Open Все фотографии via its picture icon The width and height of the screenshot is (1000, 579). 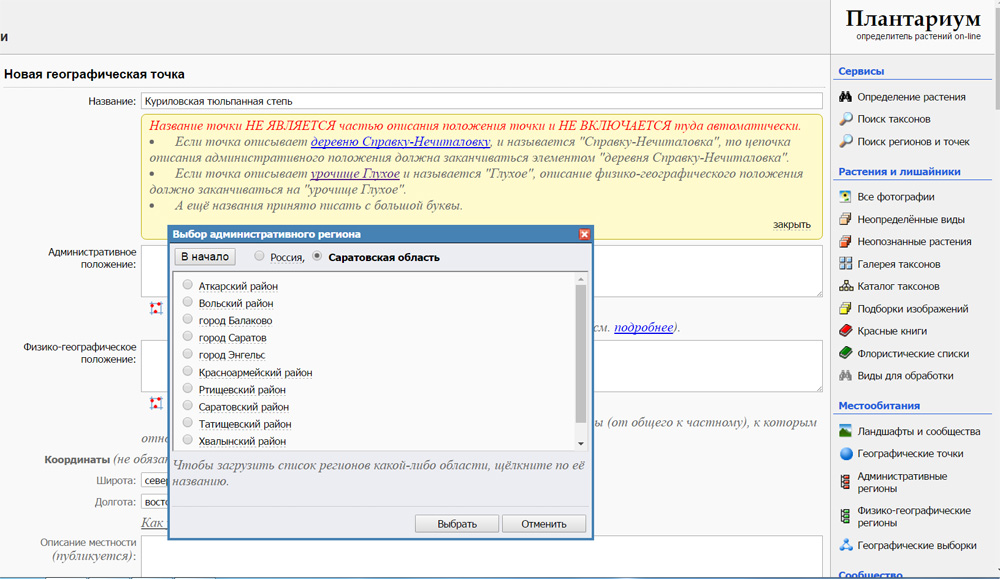[x=845, y=197]
